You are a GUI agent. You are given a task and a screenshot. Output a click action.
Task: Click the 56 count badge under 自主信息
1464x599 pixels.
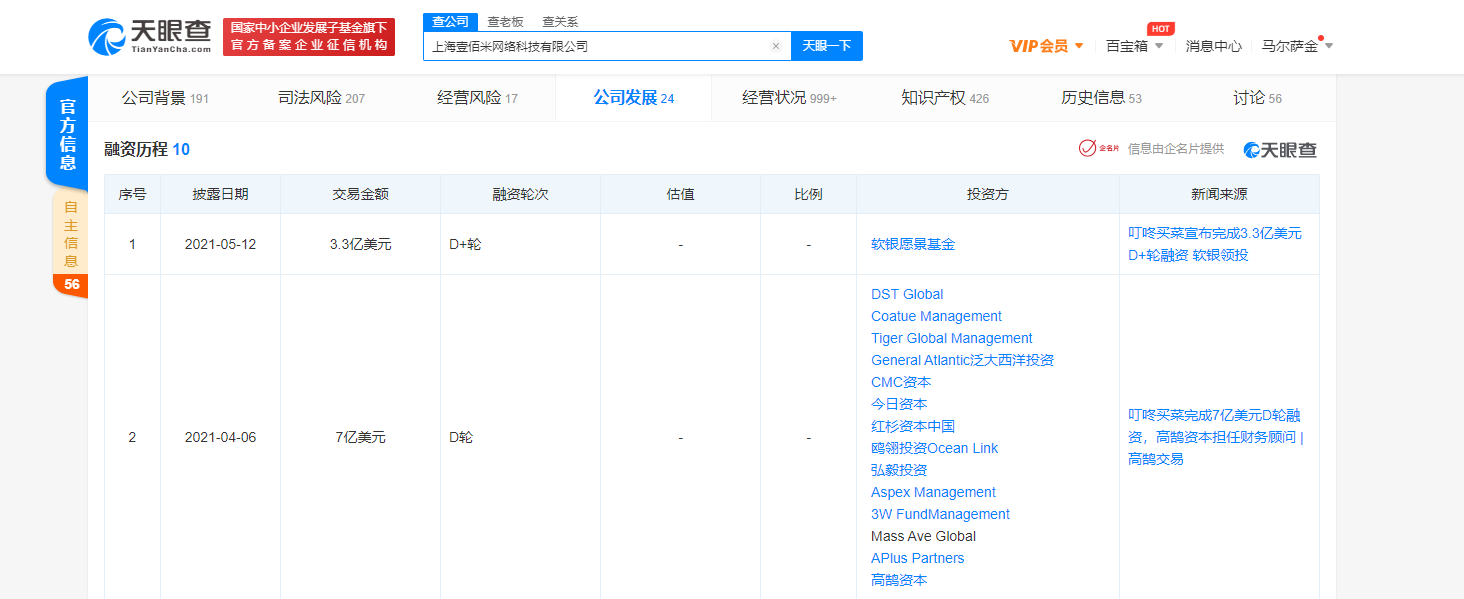tap(71, 285)
